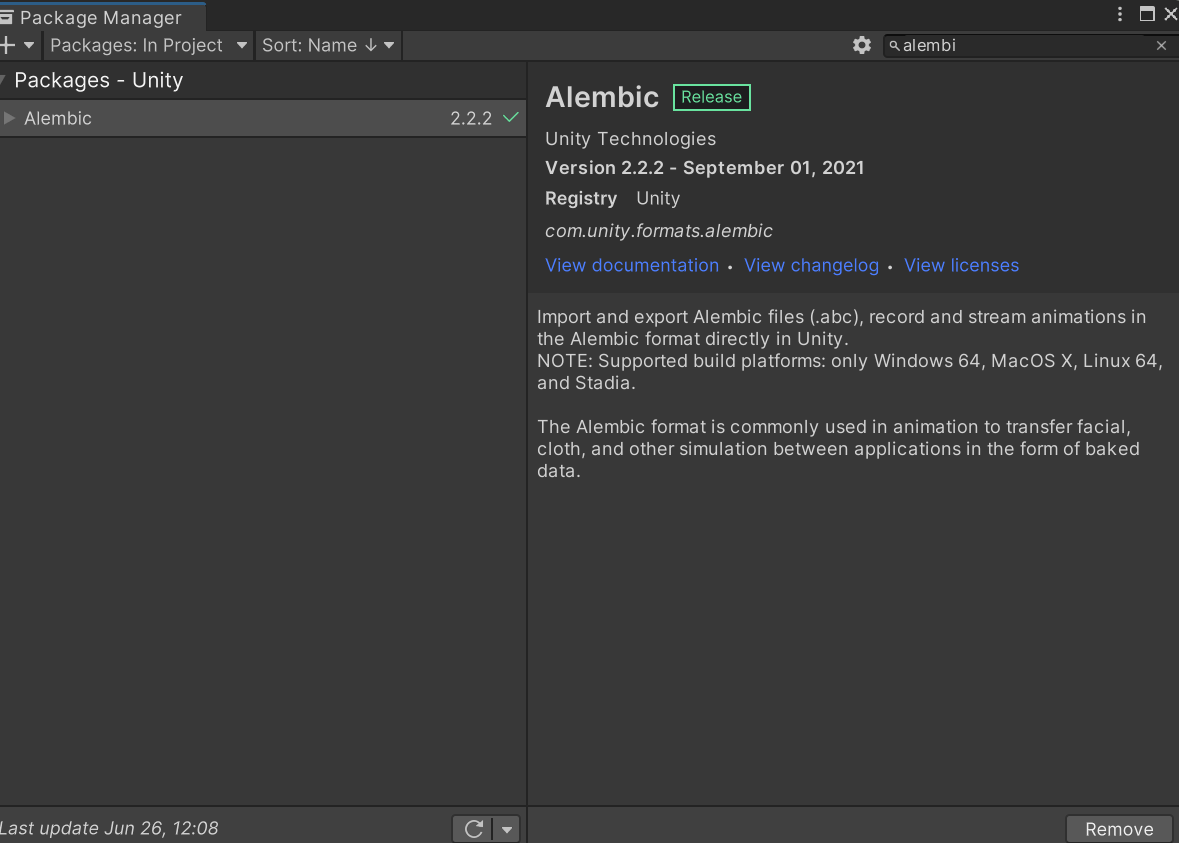
Task: Open the Packages: In Project dropdown
Action: click(x=148, y=45)
